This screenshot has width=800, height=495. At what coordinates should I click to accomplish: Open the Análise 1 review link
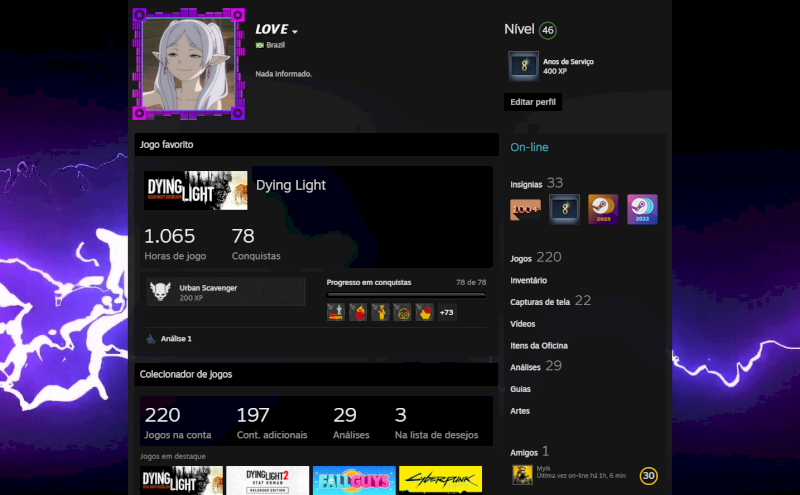click(x=176, y=339)
